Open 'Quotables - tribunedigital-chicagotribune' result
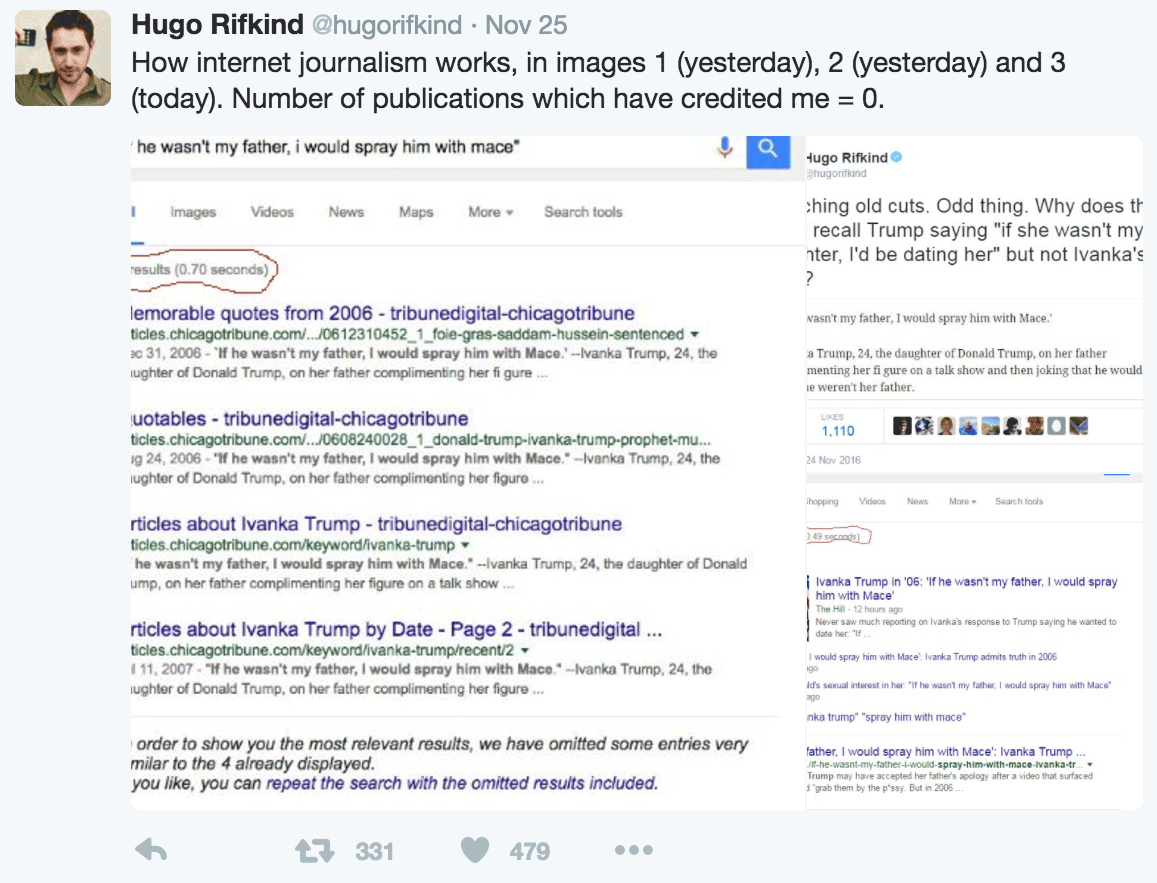The image size is (1157, 883). [300, 419]
